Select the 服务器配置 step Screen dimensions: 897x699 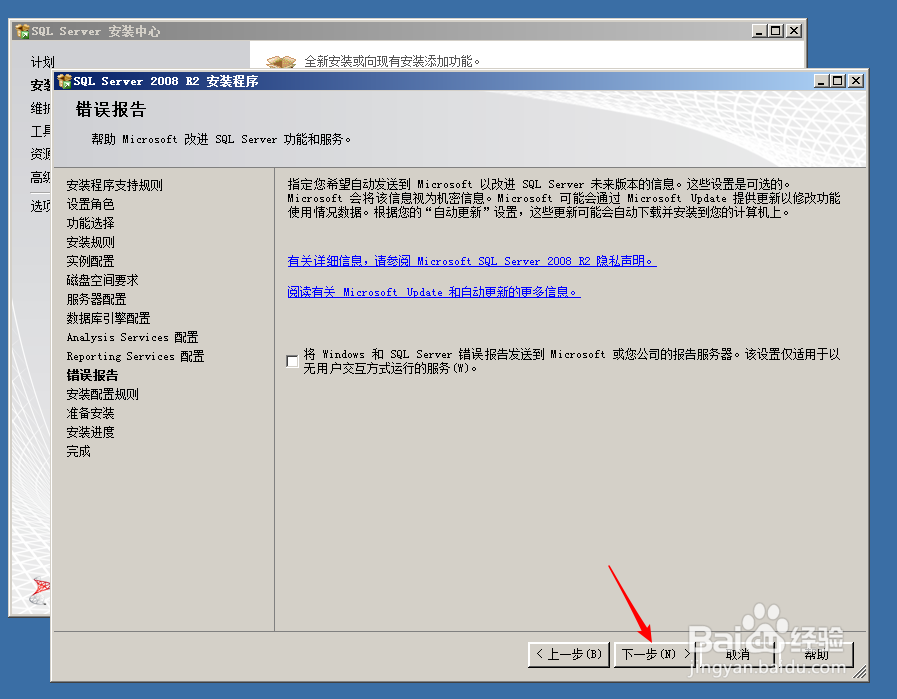[x=96, y=299]
